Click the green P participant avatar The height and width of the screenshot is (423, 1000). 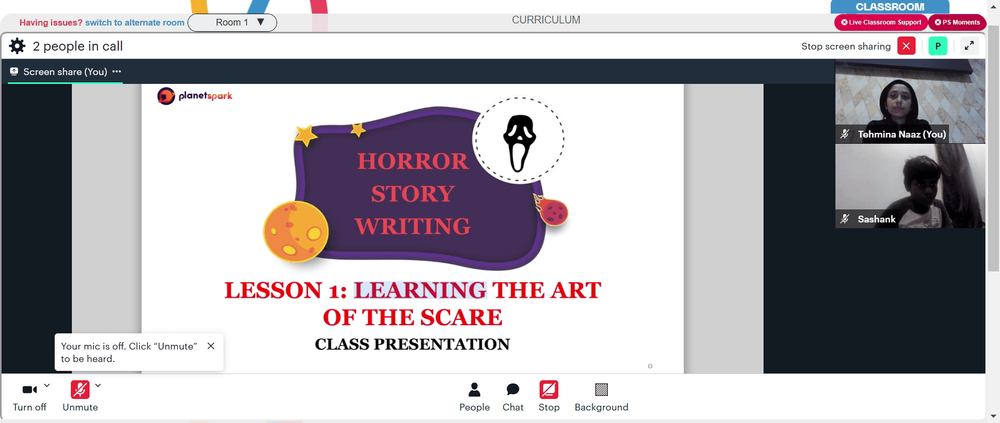(938, 46)
